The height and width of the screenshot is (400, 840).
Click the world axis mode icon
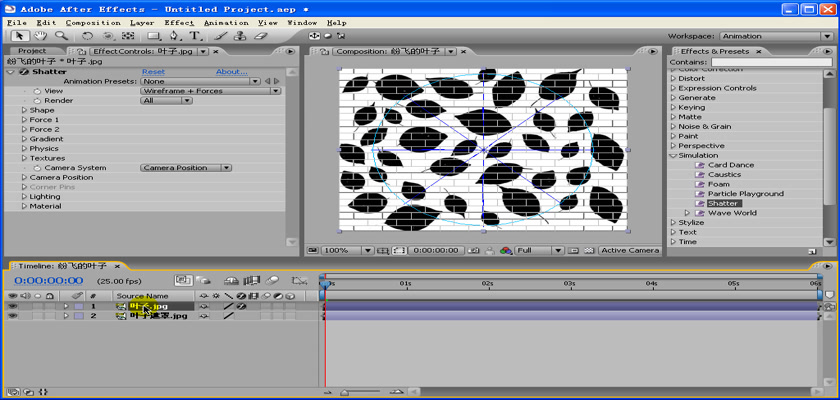327,36
